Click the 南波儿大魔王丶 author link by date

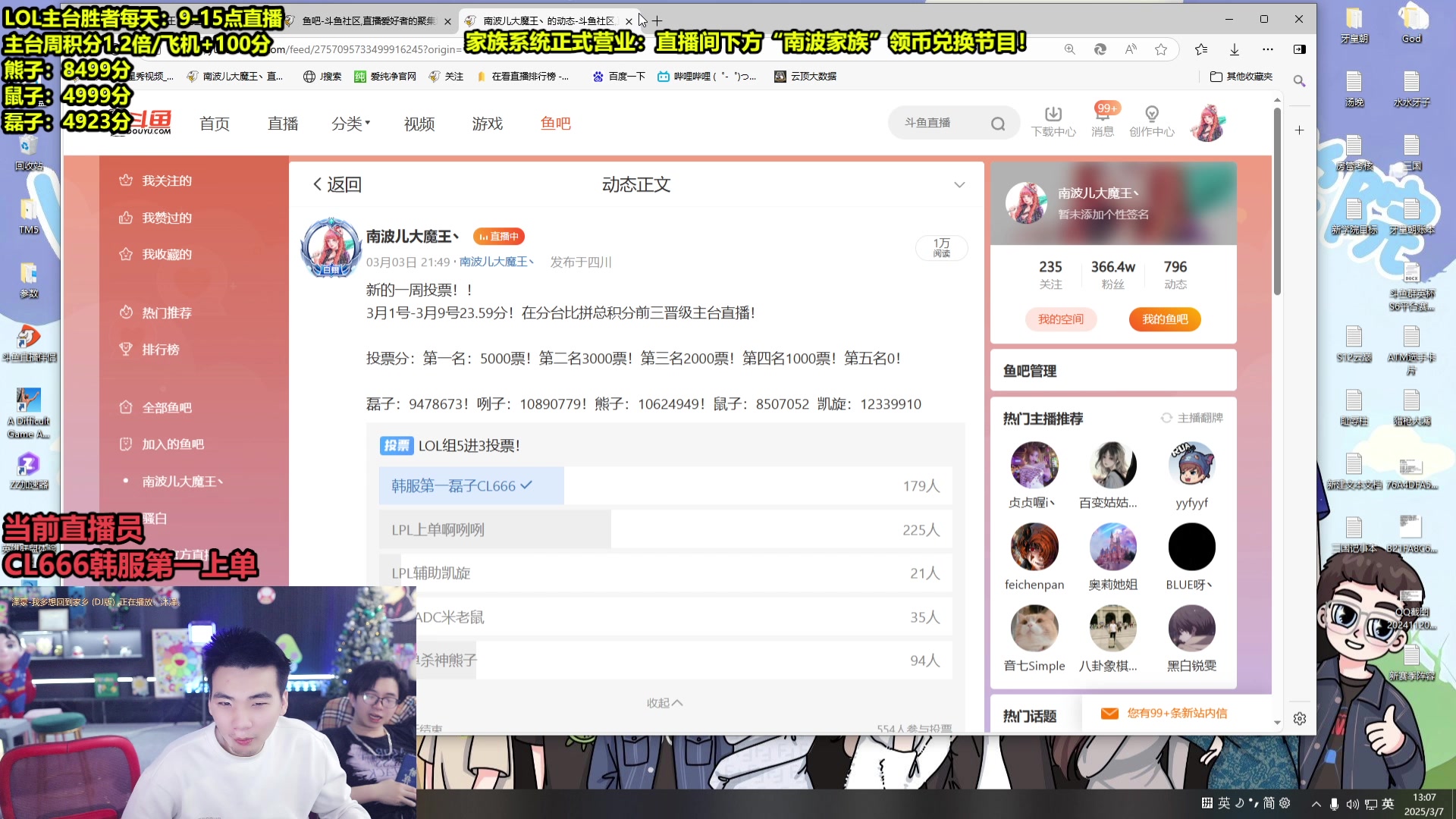(497, 262)
